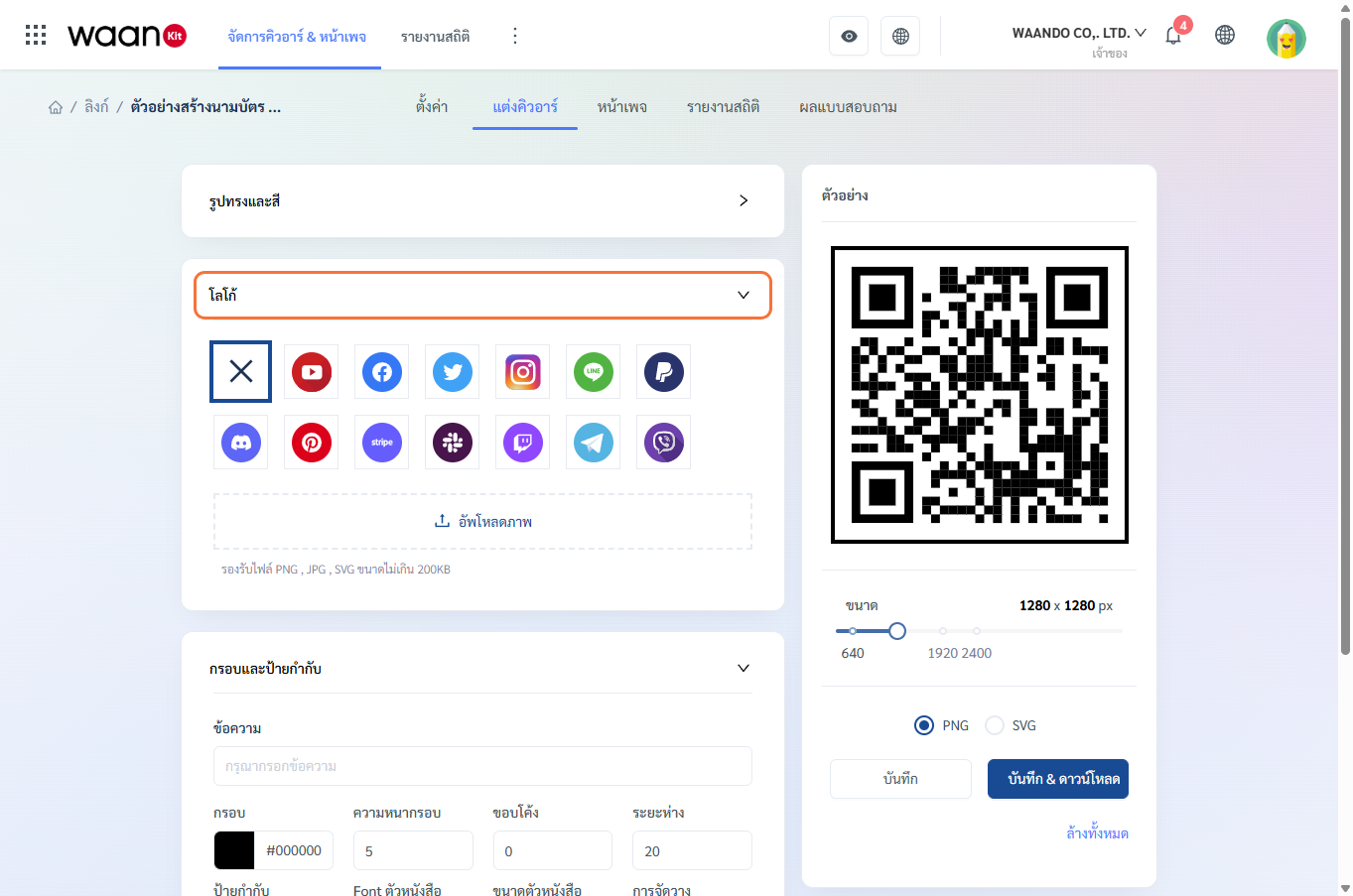
Task: Open the apps grid menu
Action: coord(36,35)
